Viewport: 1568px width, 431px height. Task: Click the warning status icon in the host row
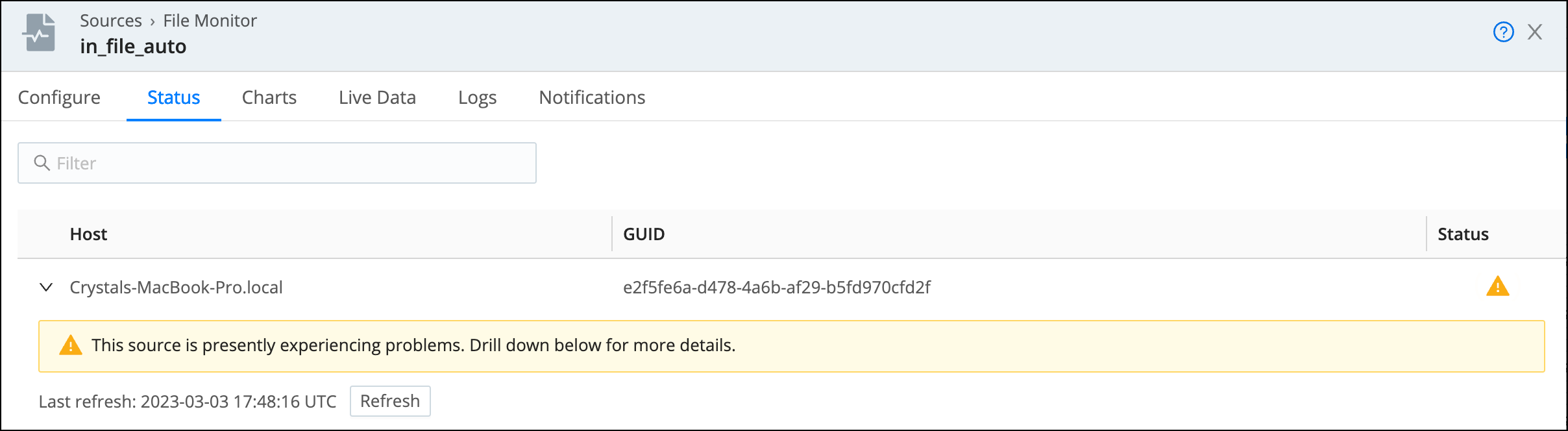pos(1497,286)
